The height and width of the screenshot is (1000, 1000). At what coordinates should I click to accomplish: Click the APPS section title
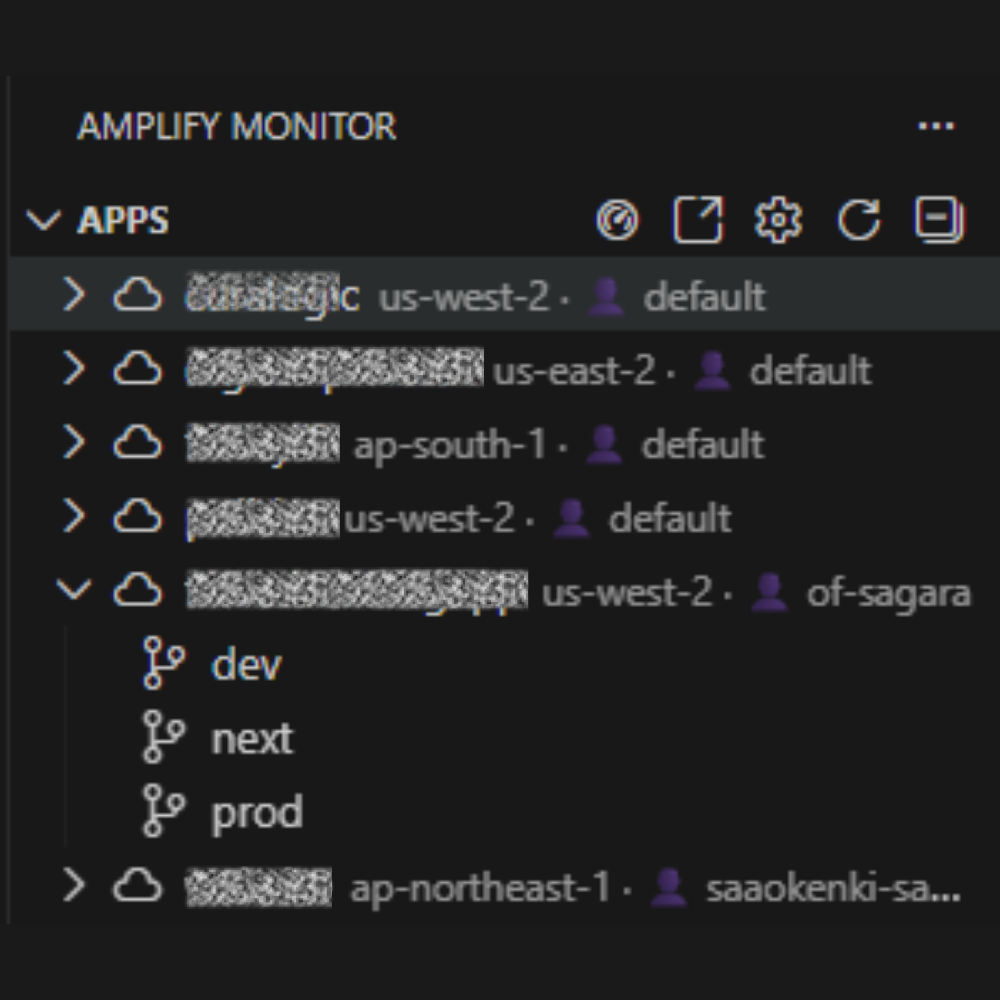(122, 222)
